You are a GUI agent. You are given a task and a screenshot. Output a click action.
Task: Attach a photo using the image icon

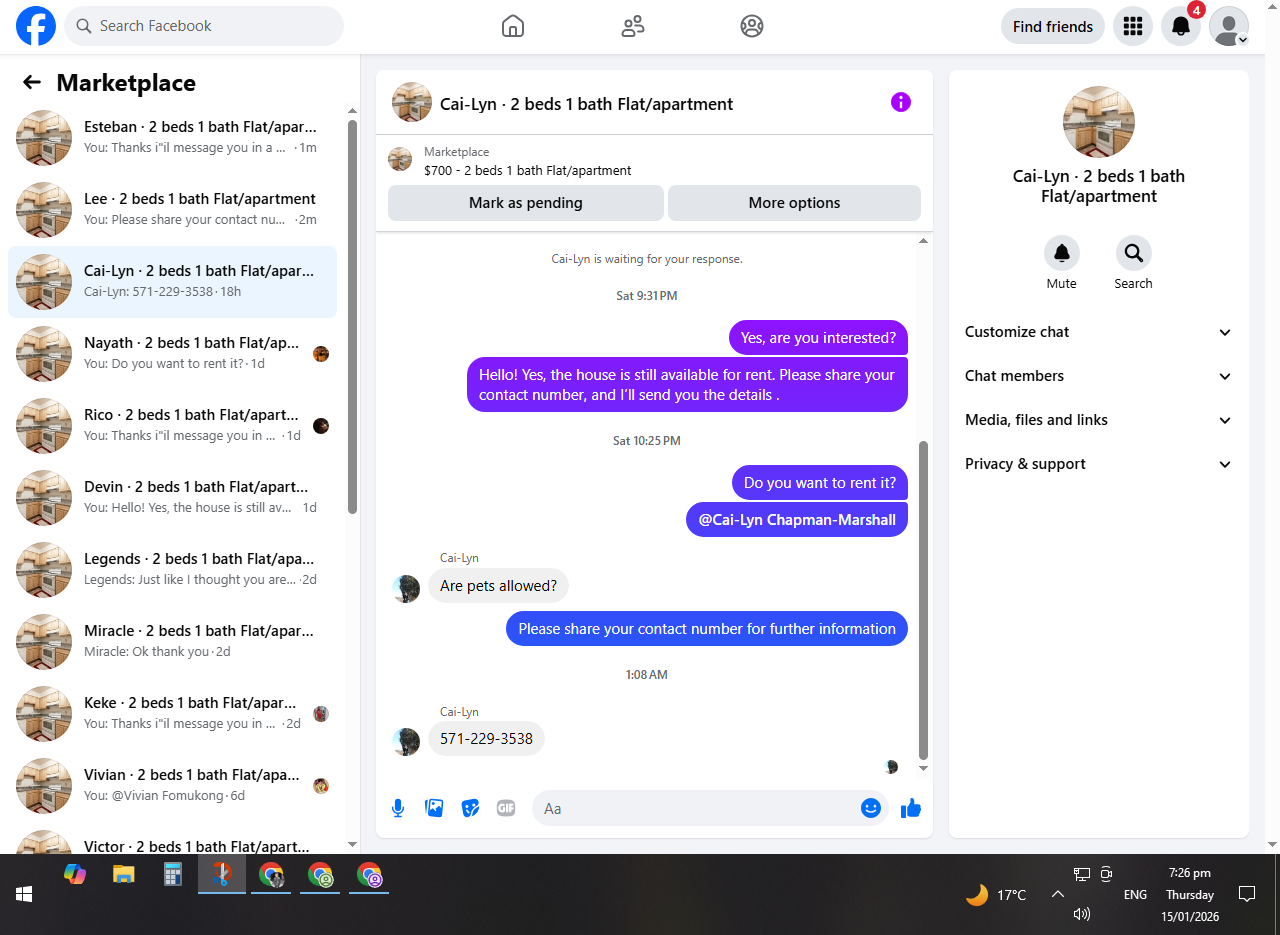coord(434,808)
